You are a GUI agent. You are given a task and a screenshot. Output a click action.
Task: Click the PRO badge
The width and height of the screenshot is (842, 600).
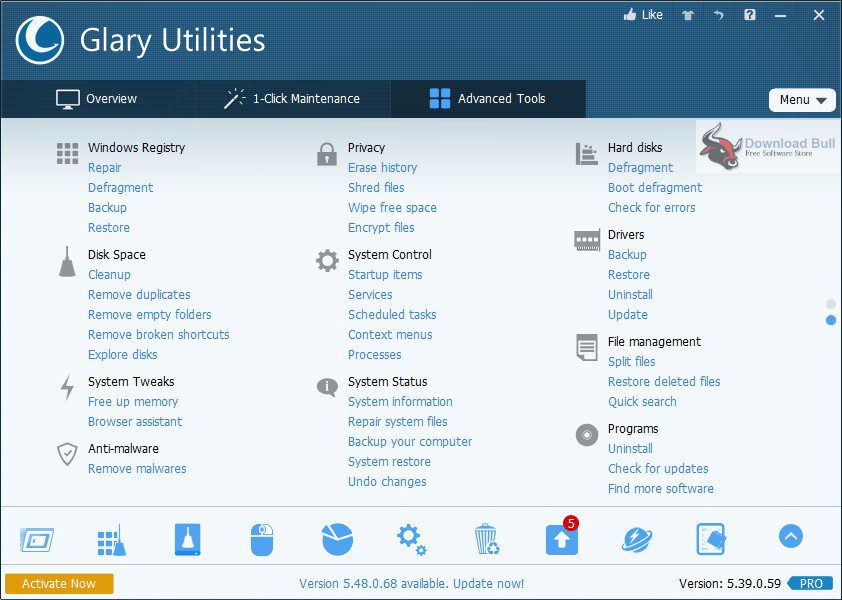pyautogui.click(x=811, y=584)
